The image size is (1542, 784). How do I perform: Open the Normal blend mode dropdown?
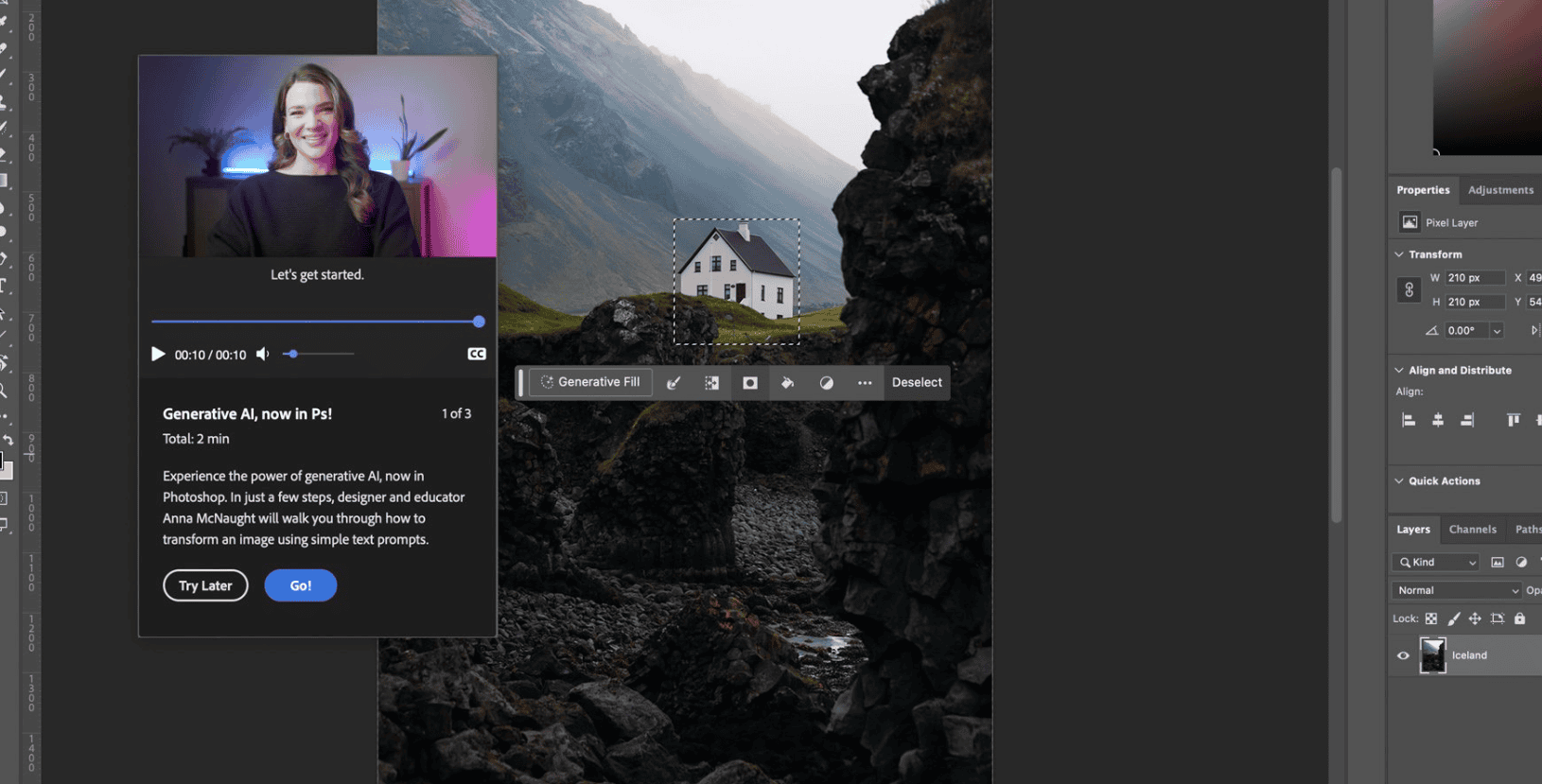[x=1455, y=590]
